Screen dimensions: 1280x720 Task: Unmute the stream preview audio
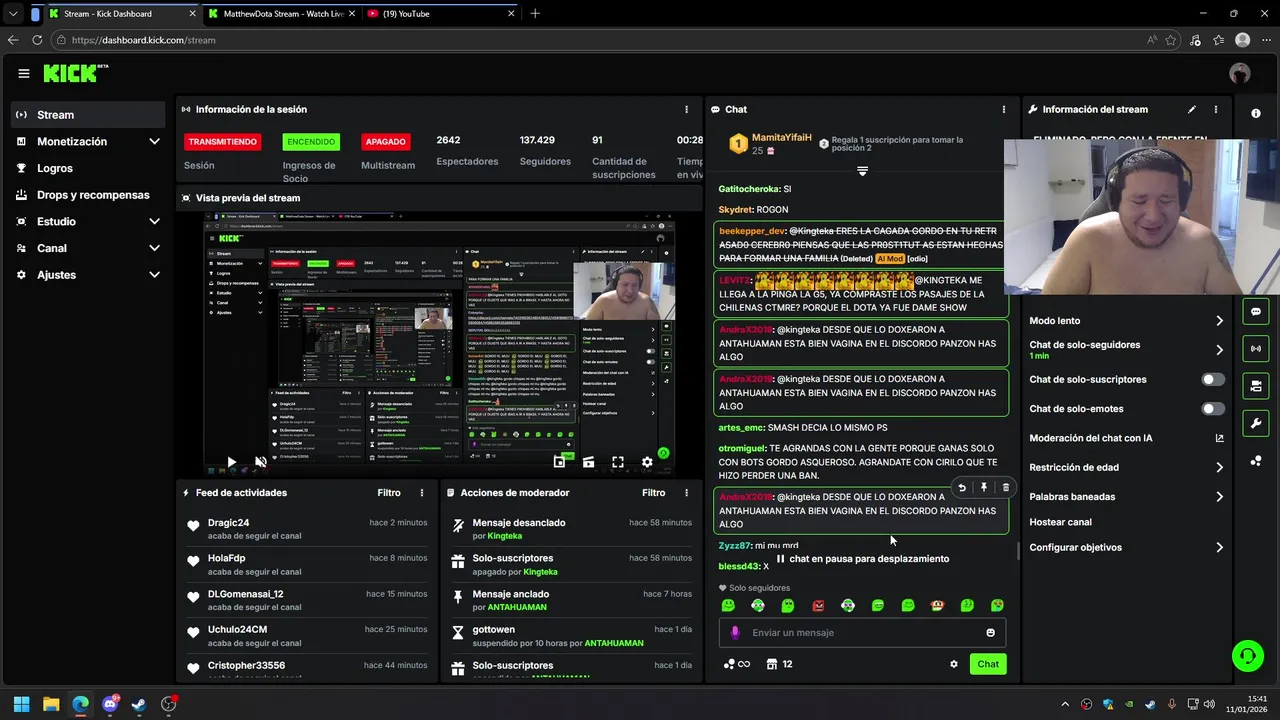tap(261, 462)
